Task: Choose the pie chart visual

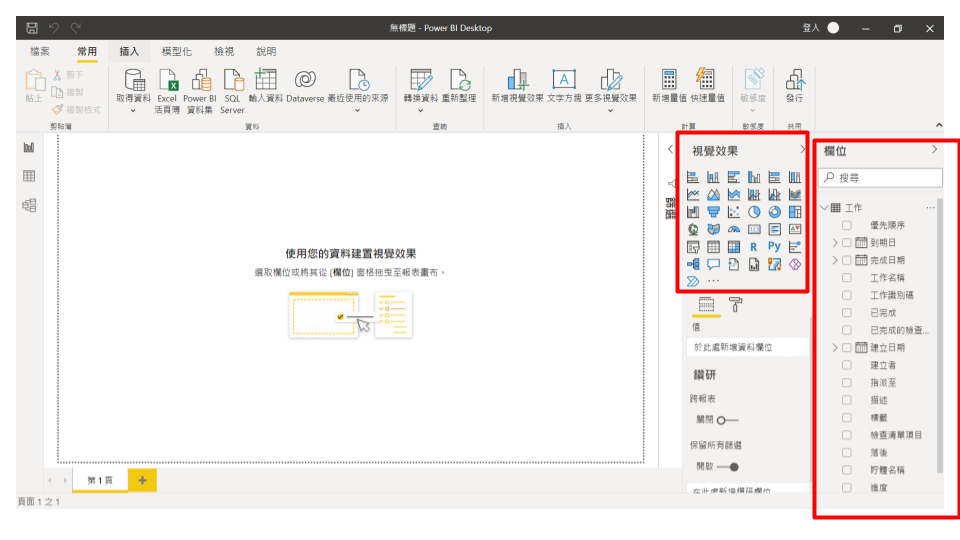Action: pos(754,212)
